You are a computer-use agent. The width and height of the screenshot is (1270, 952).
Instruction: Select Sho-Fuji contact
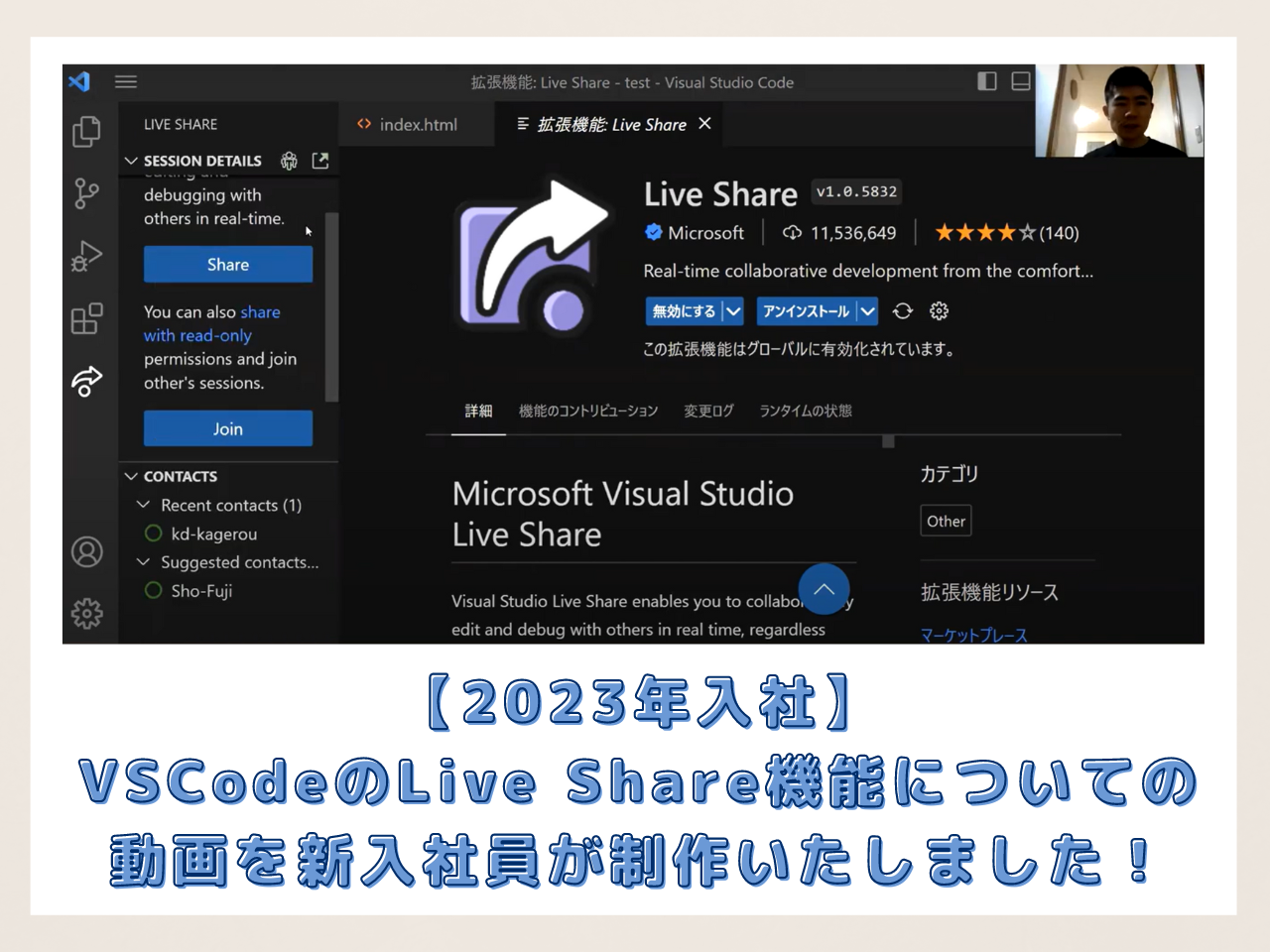201,590
